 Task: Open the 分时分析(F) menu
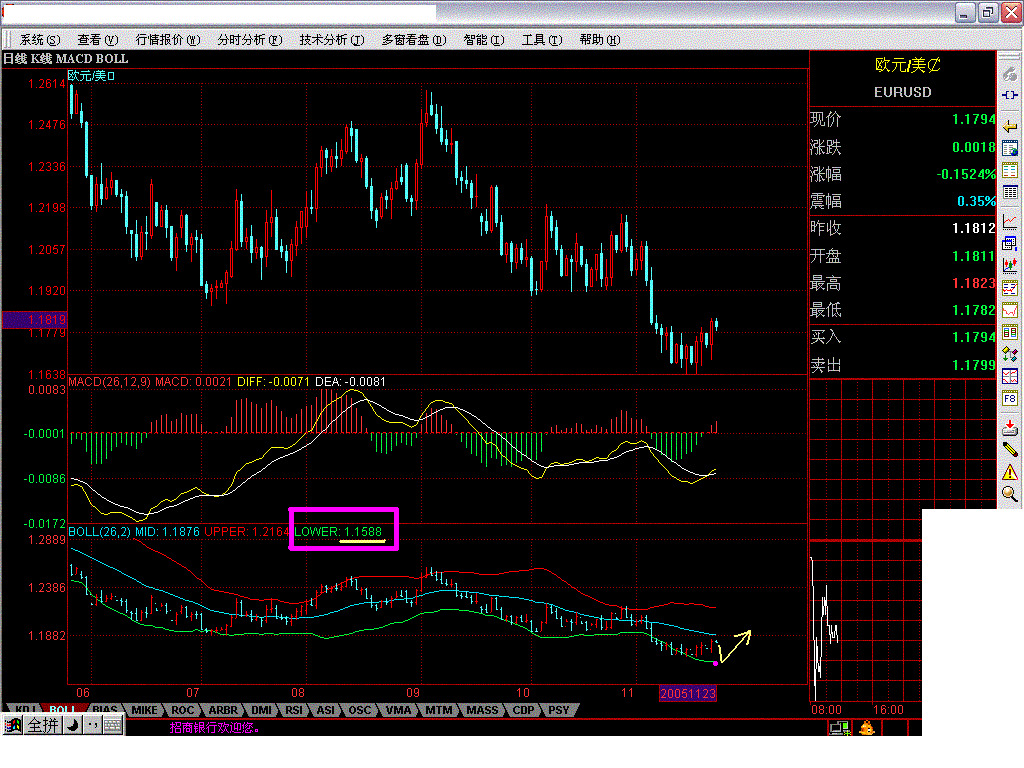(x=249, y=40)
